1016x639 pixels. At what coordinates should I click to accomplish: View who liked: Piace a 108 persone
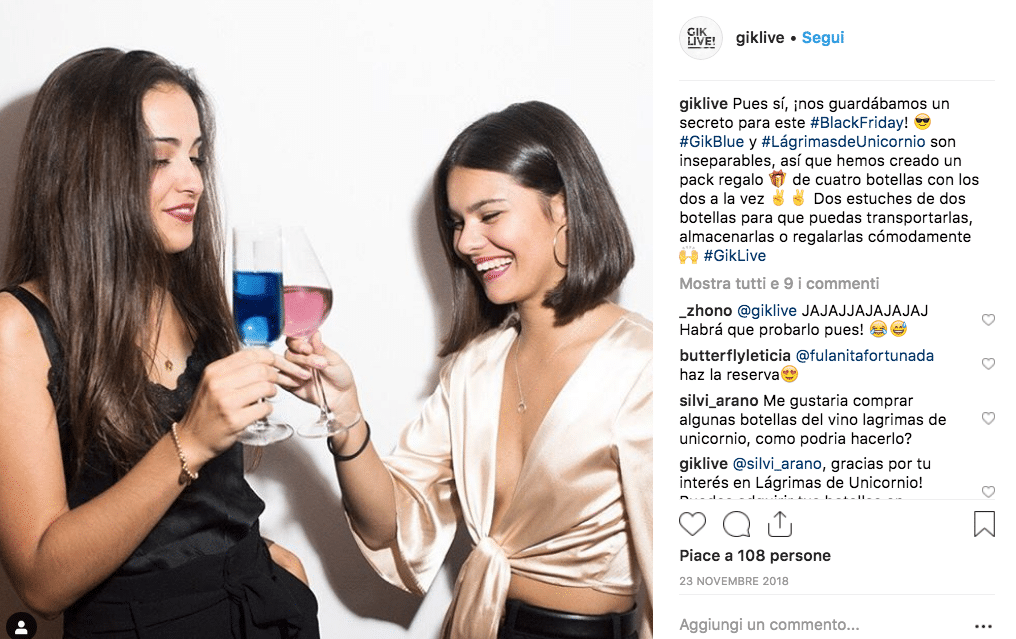tap(755, 555)
